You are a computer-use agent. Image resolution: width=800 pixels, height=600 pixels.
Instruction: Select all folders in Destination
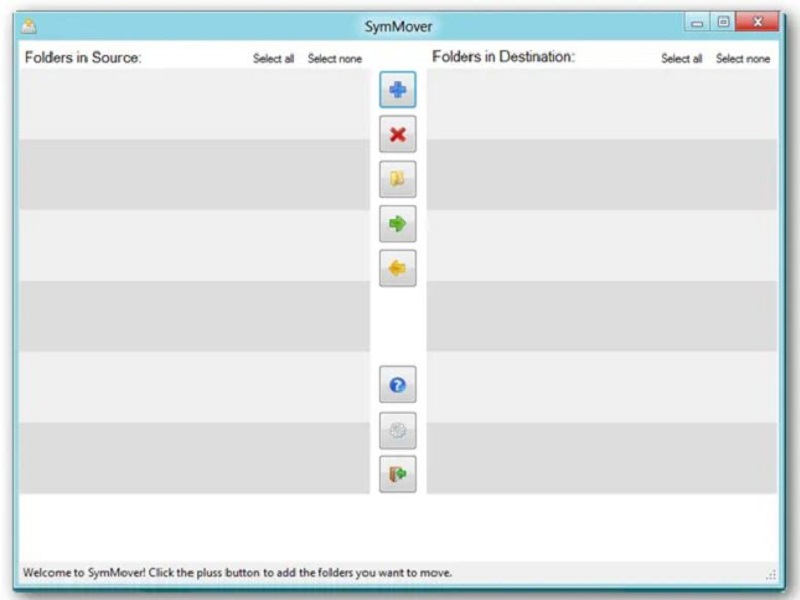coord(681,59)
